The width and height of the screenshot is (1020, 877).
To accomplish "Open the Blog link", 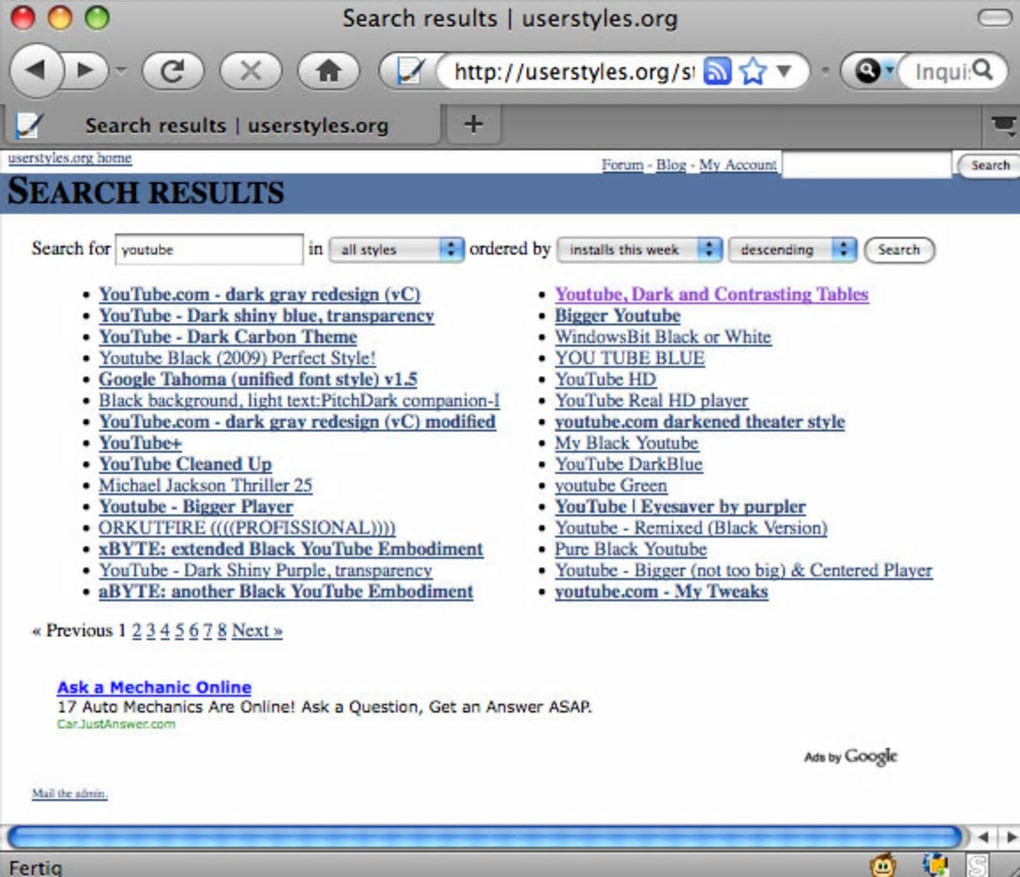I will pos(671,165).
